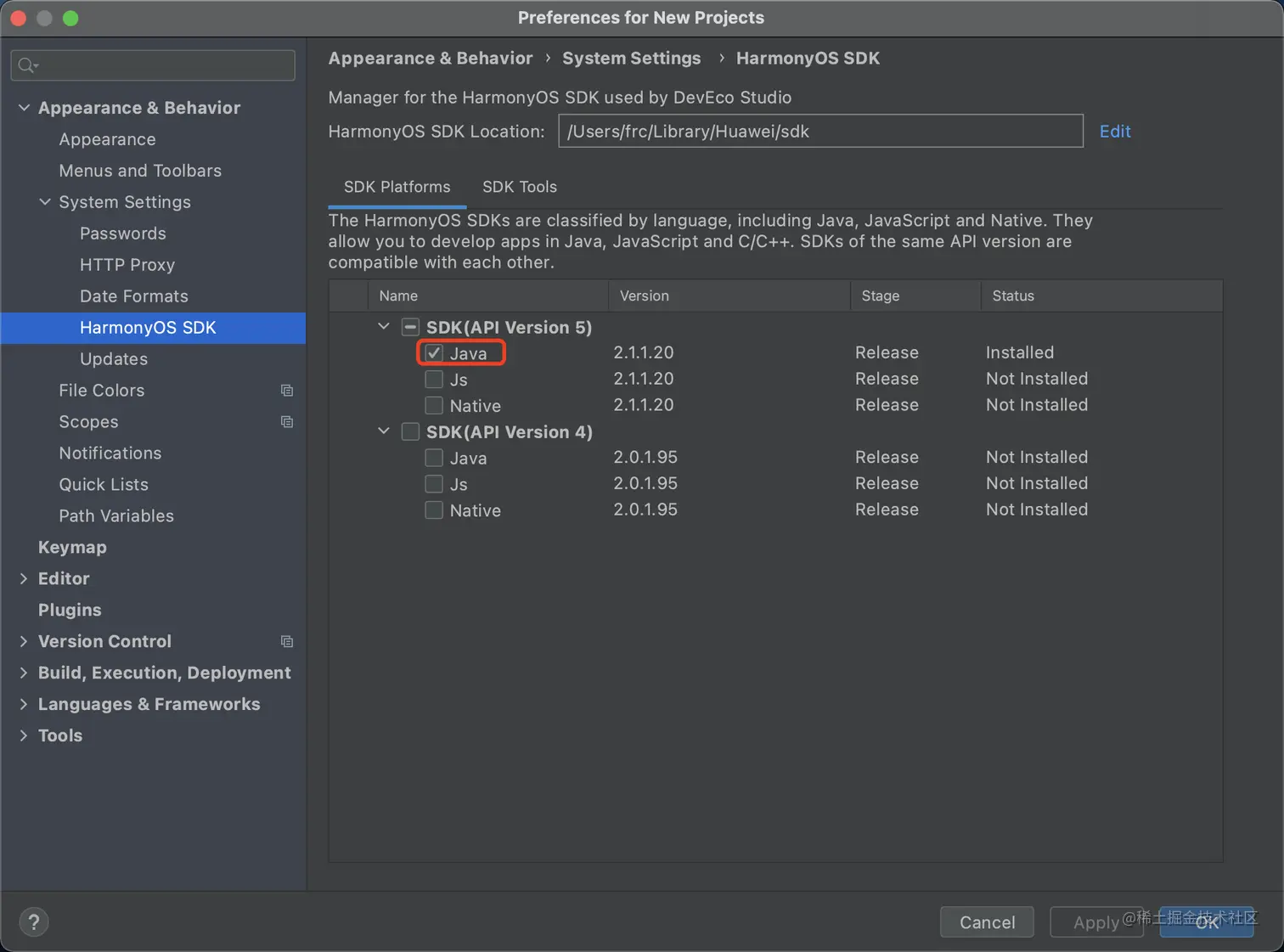Viewport: 1284px width, 952px height.
Task: Check the Native checkbox under API Version 5
Action: 434,406
